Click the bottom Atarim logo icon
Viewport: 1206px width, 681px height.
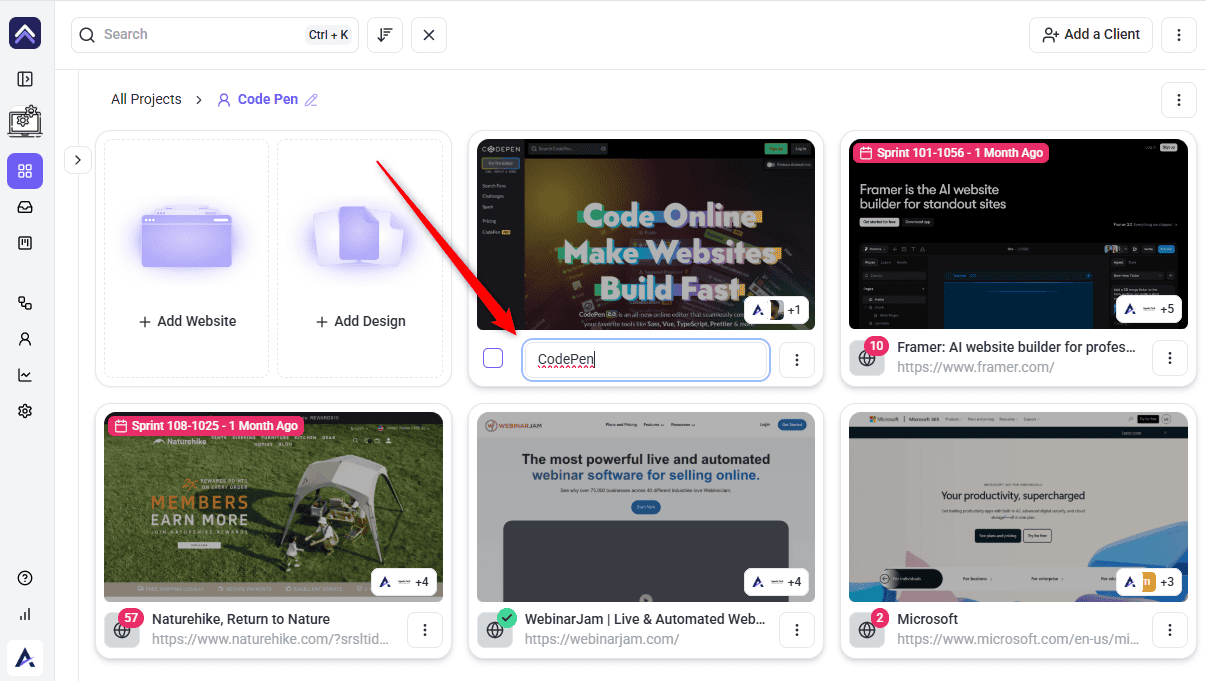pos(25,657)
